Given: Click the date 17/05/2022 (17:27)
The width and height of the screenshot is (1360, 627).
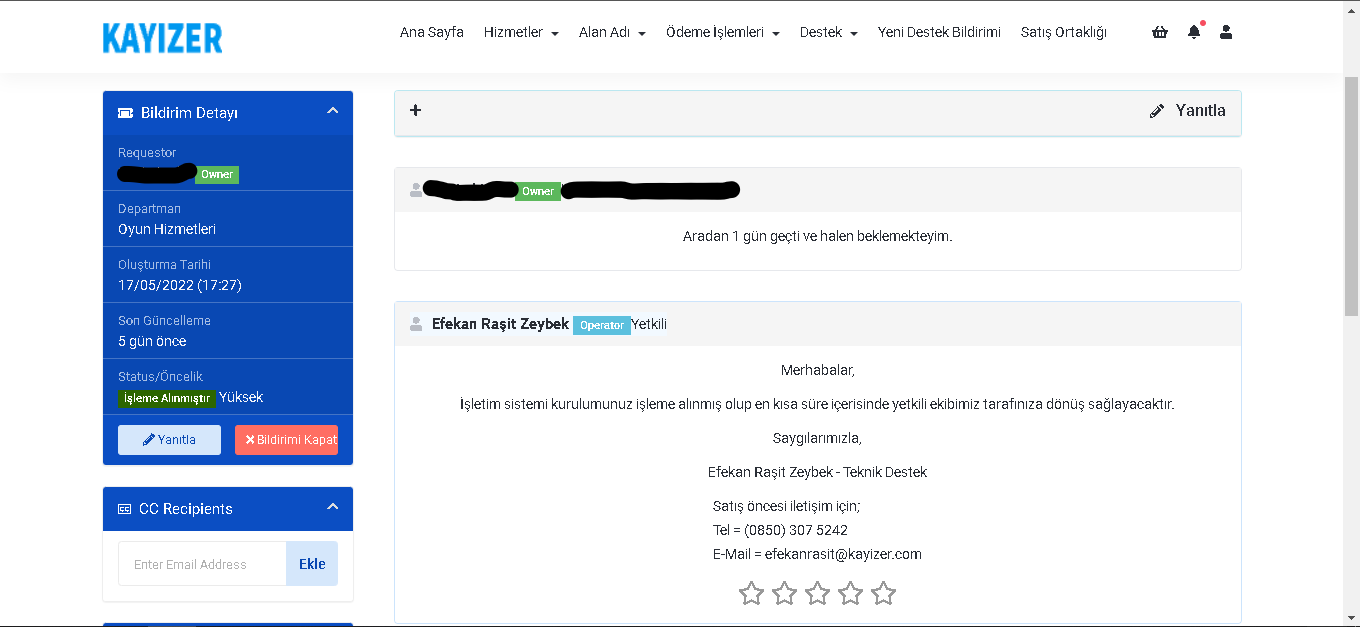Looking at the screenshot, I should tap(180, 285).
